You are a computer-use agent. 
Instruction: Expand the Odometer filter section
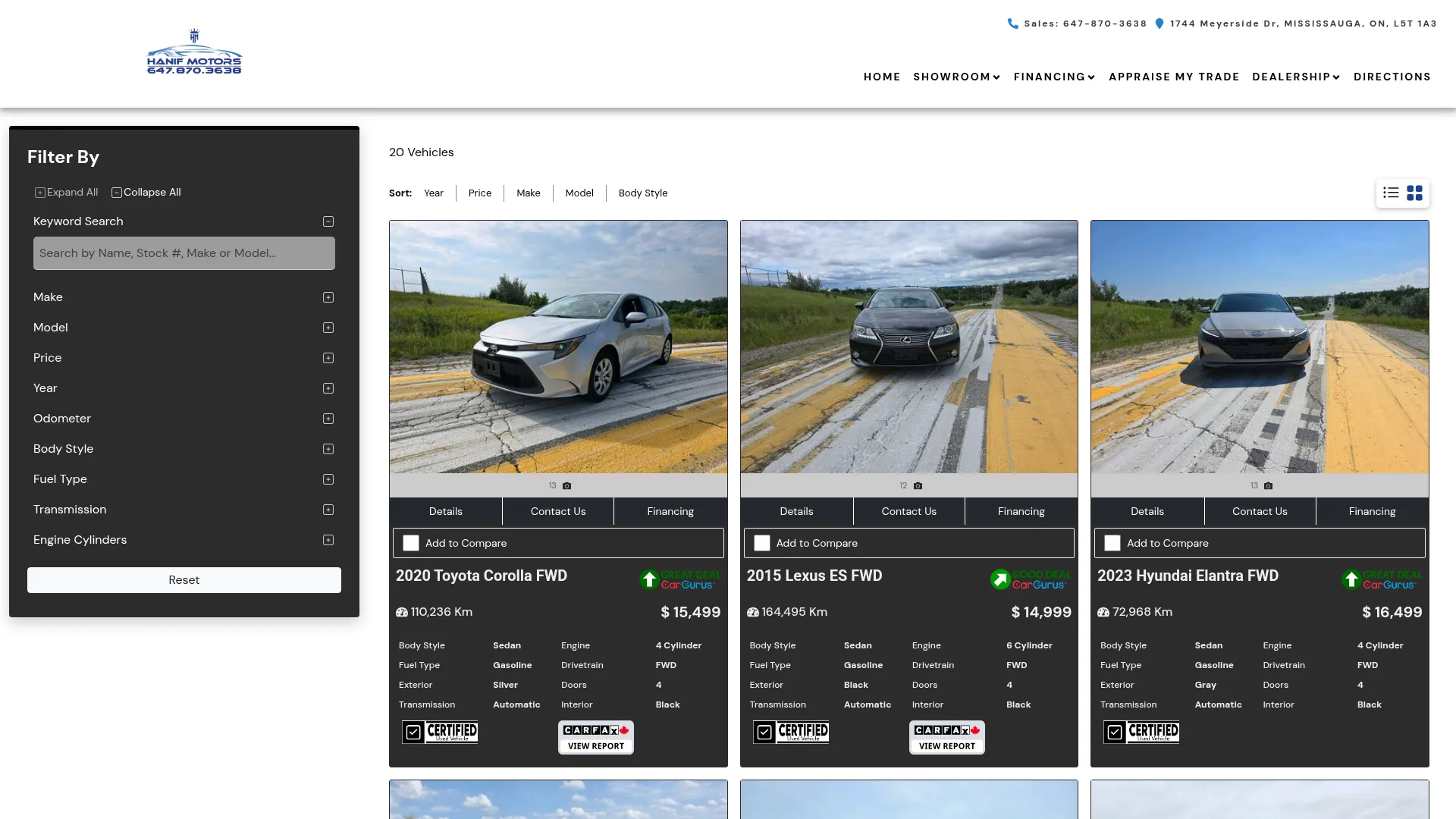pyautogui.click(x=328, y=419)
